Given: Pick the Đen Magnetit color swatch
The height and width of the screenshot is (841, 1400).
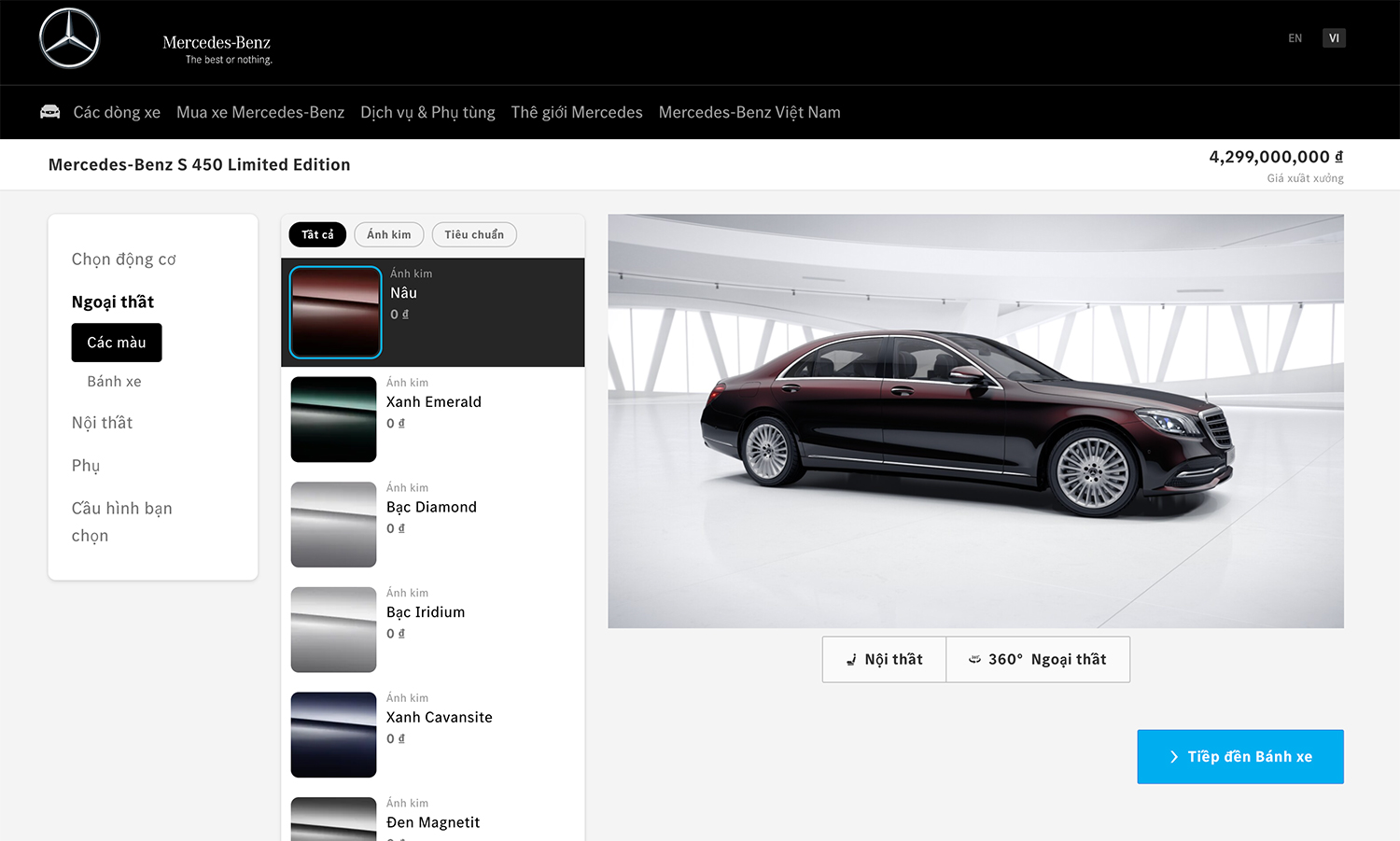Looking at the screenshot, I should [334, 819].
